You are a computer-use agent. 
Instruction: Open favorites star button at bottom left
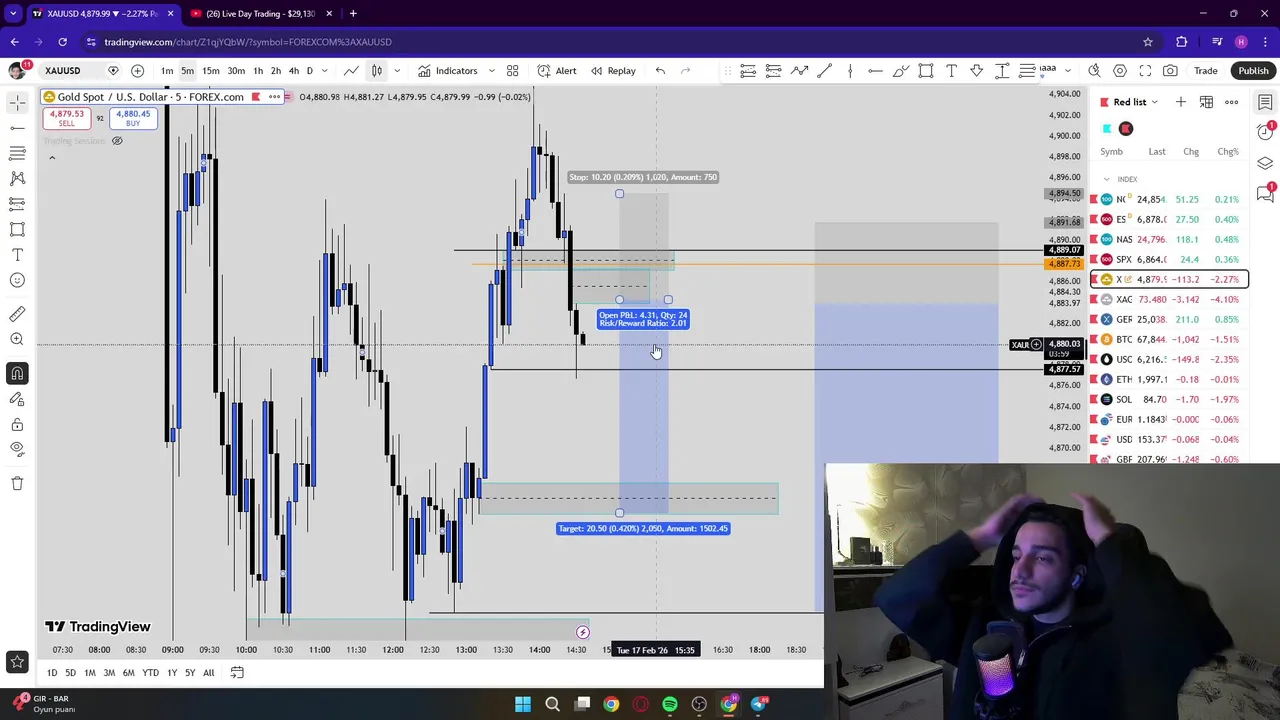17,661
